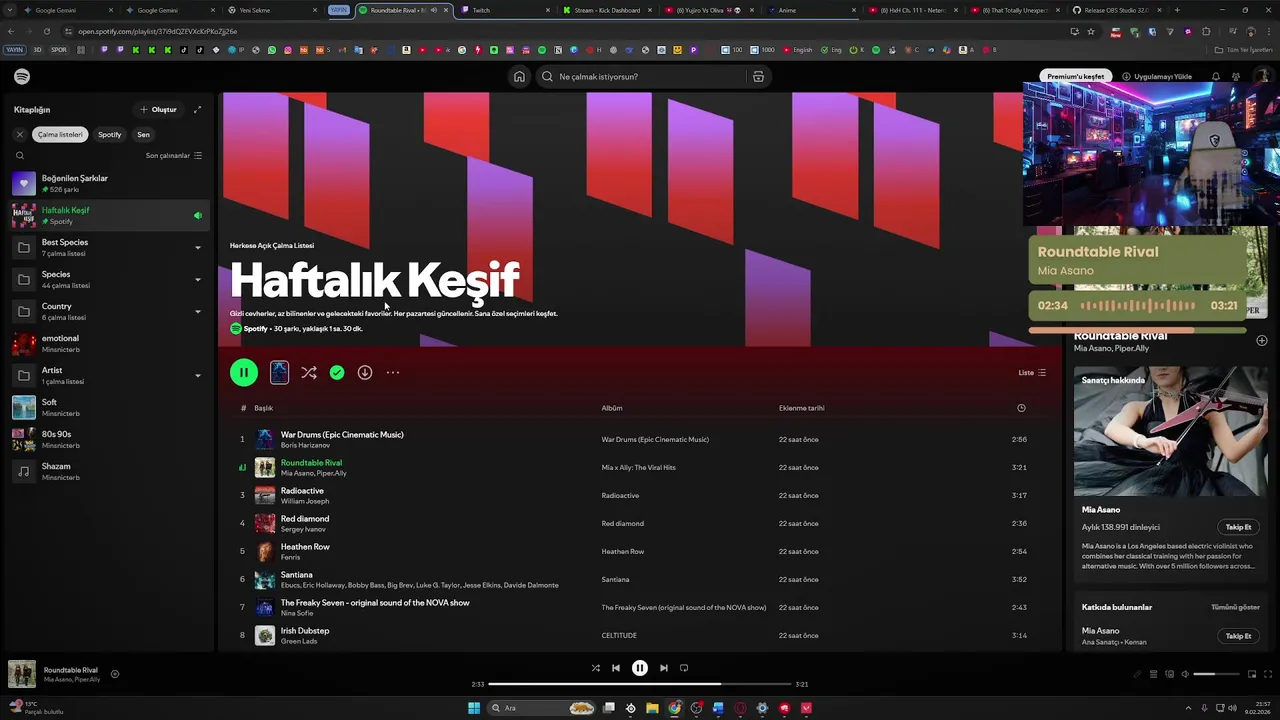Seek using the bottom playback progress bar
Image resolution: width=1280 pixels, height=720 pixels.
point(640,684)
